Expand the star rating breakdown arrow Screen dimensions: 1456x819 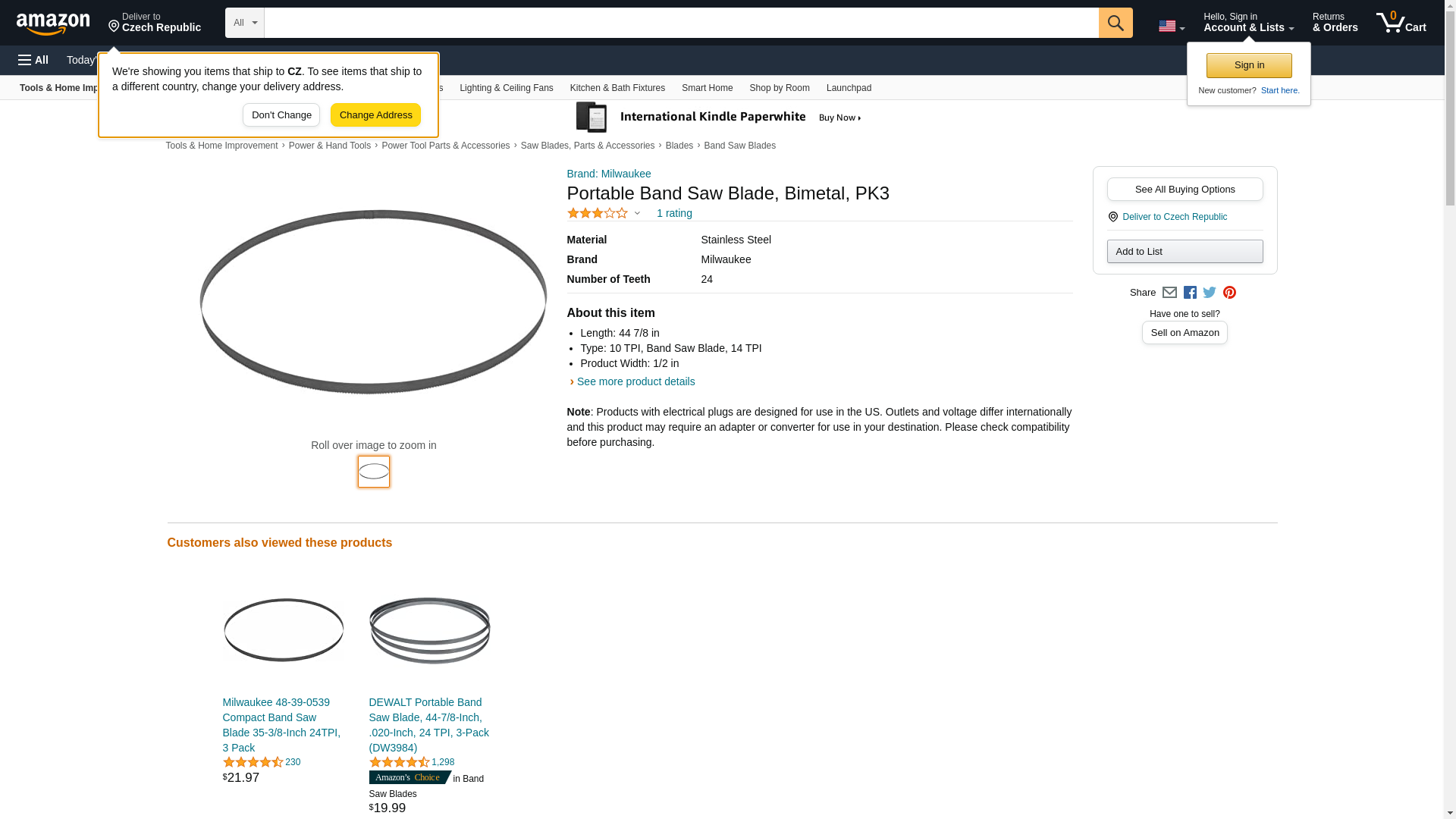[637, 213]
